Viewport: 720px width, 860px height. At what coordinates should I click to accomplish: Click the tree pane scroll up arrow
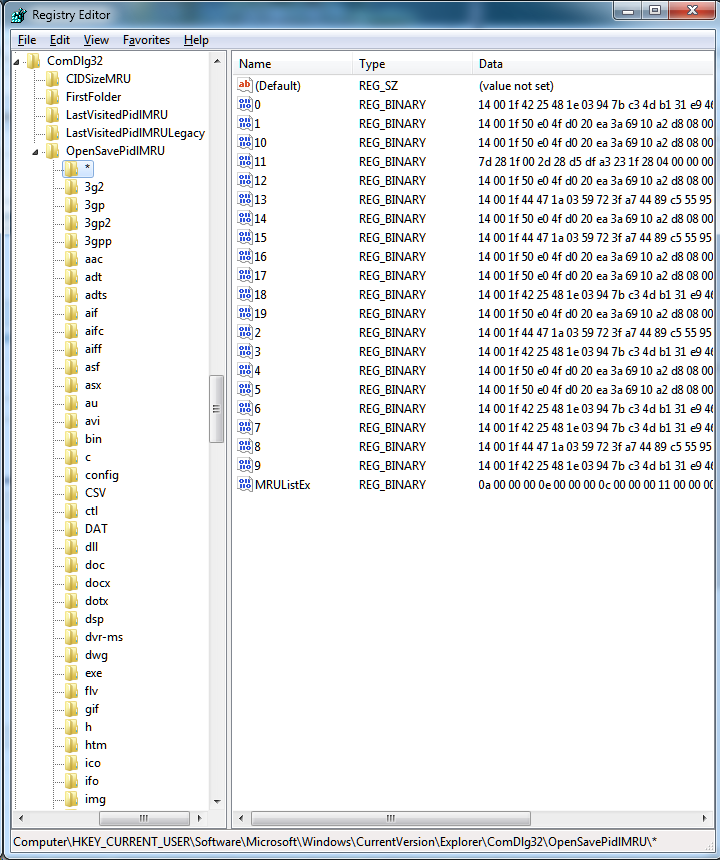tap(217, 61)
